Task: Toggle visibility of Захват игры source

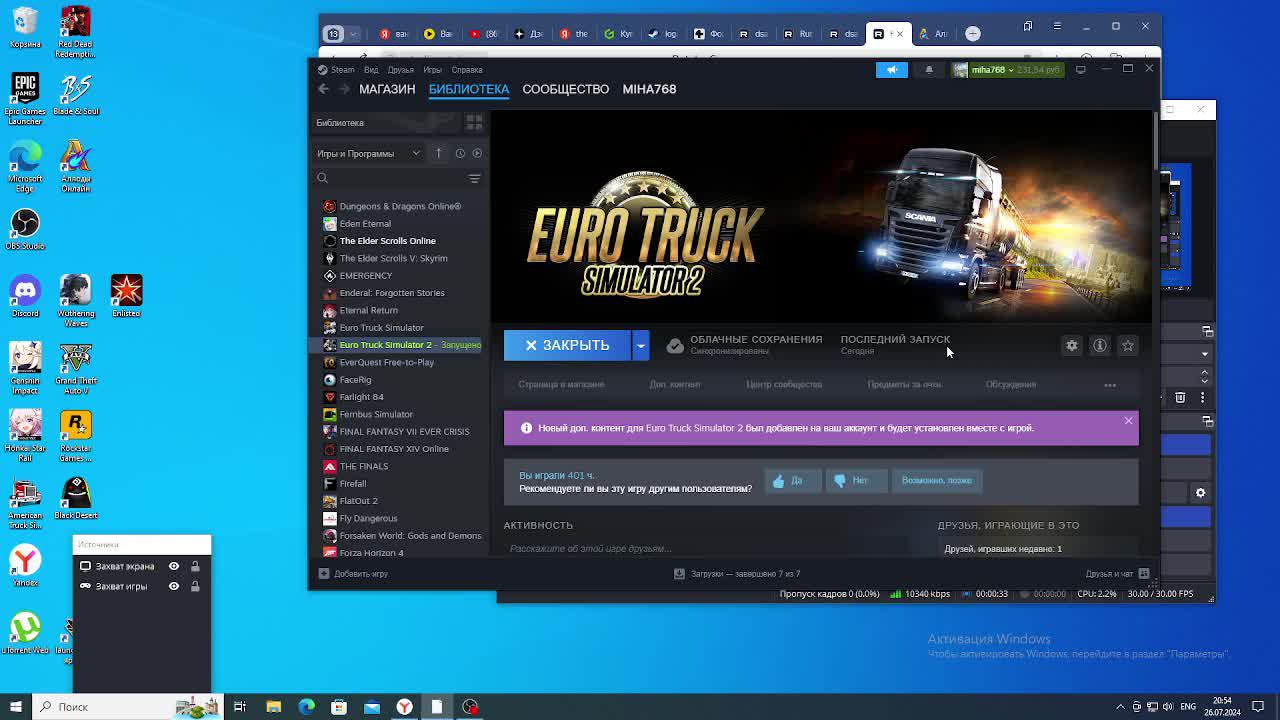Action: click(x=174, y=586)
